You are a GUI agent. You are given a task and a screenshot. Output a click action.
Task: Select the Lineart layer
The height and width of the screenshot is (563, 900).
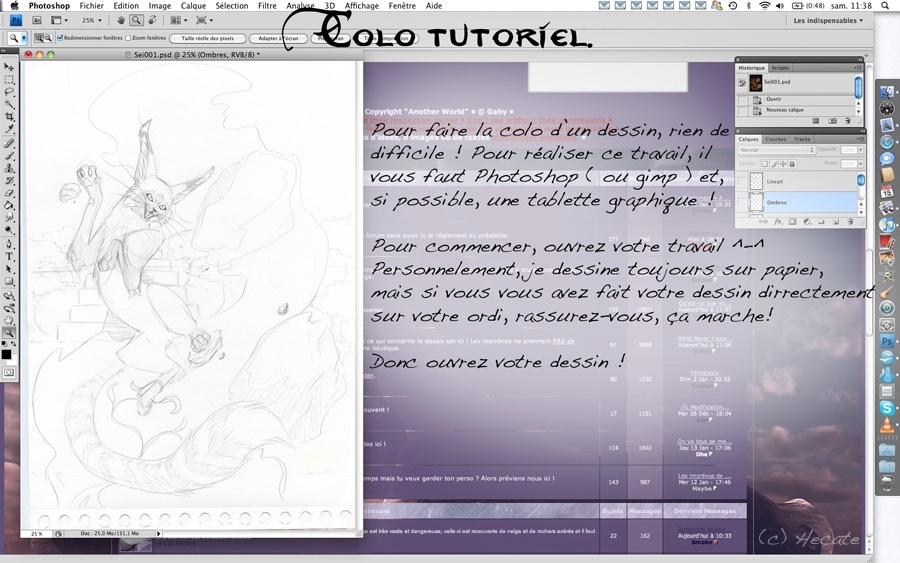coord(798,181)
